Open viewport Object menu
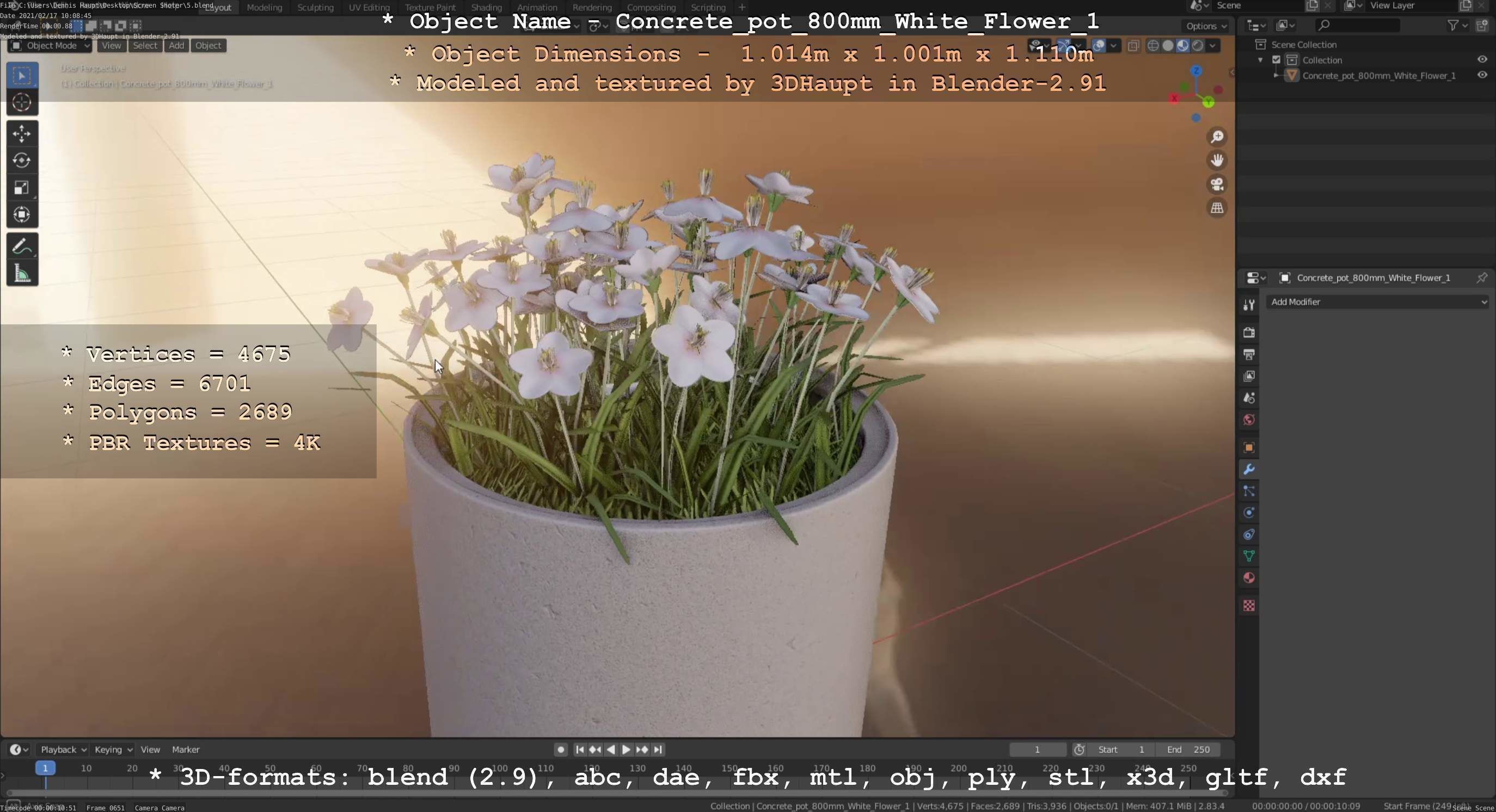 click(208, 46)
